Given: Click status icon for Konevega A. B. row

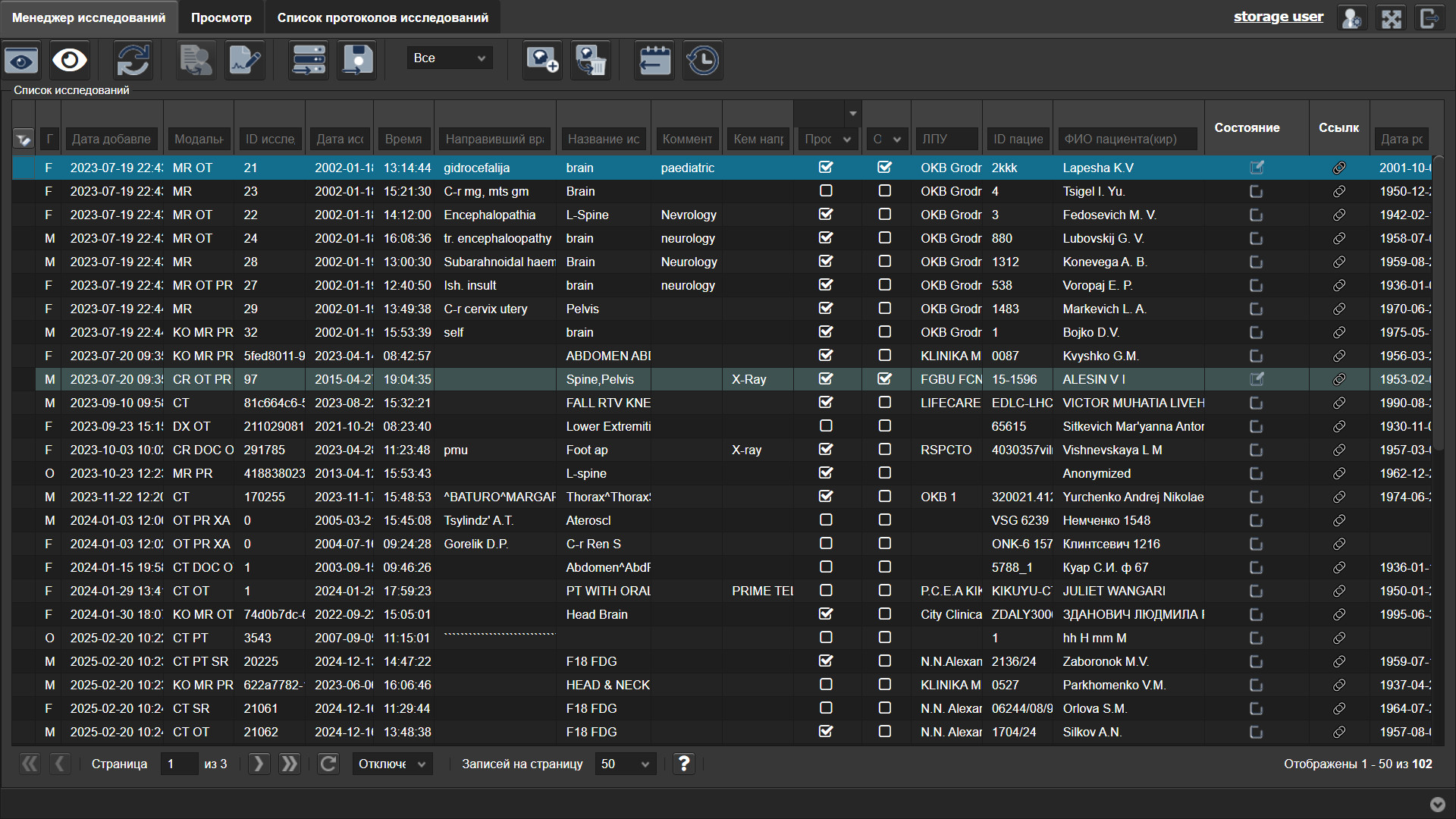Looking at the screenshot, I should point(1257,262).
